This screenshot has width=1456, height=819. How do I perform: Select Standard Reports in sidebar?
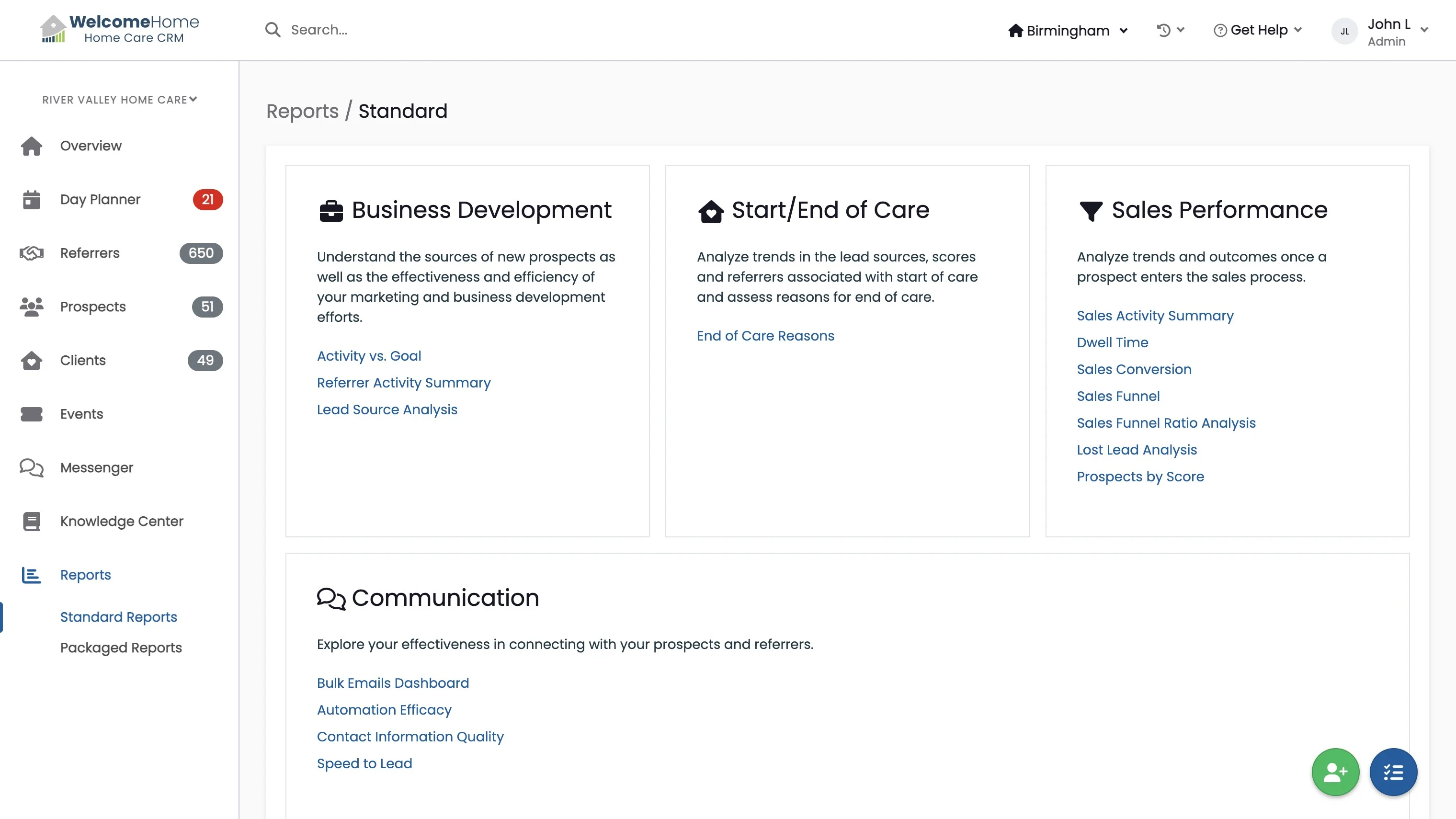pyautogui.click(x=119, y=617)
